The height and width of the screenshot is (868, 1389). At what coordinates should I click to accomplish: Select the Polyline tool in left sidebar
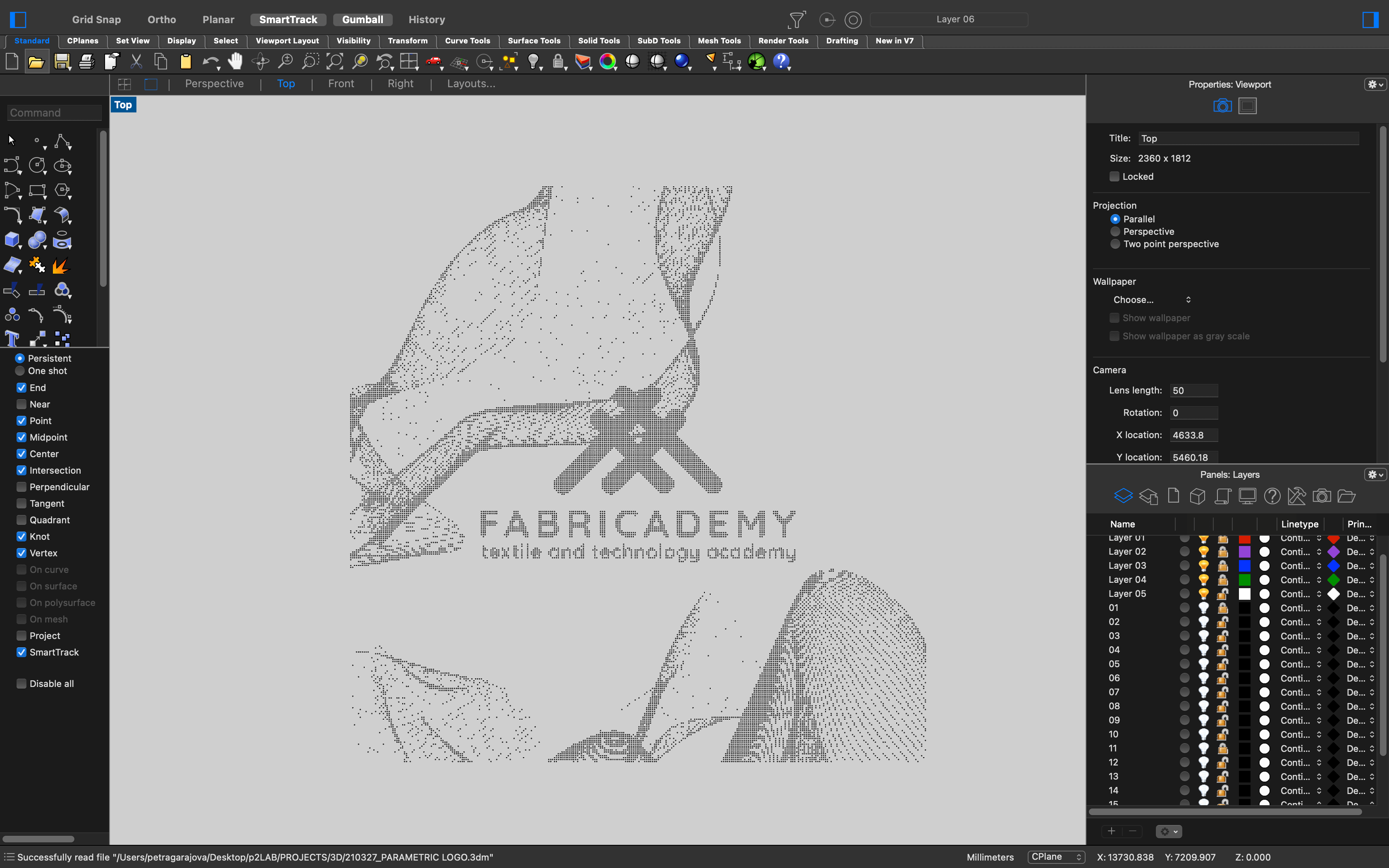[62, 141]
